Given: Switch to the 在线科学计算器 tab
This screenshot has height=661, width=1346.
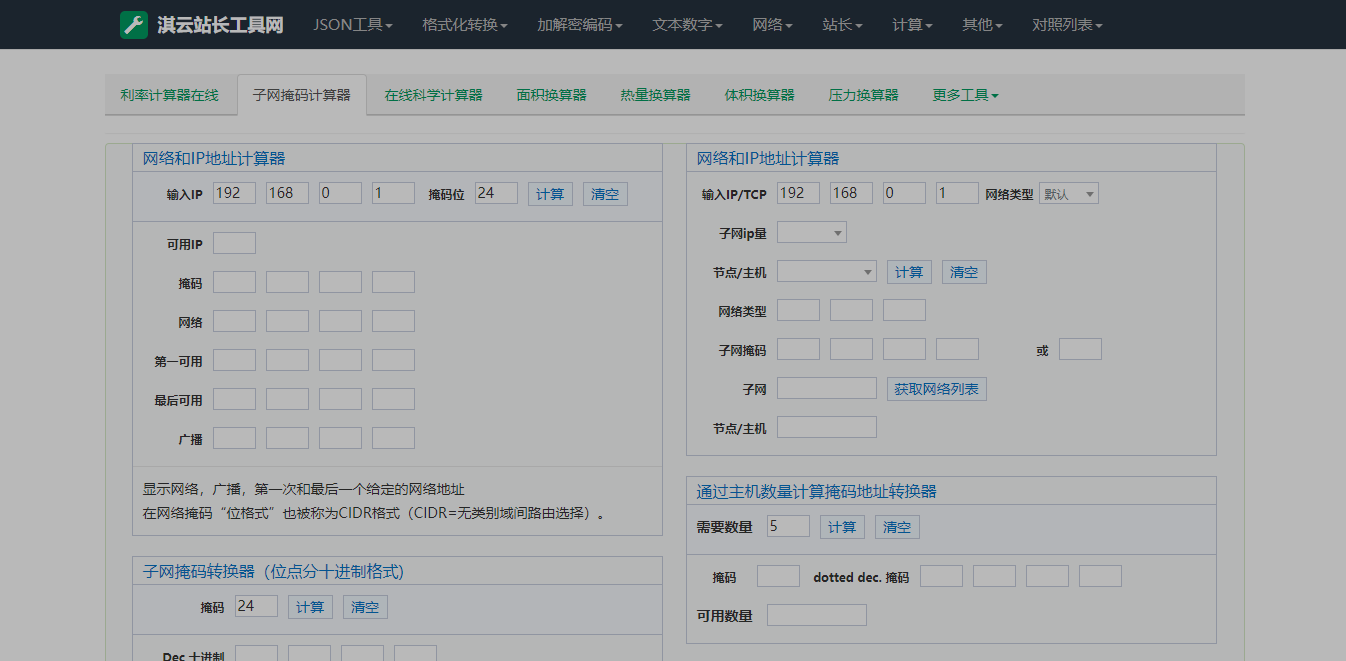Looking at the screenshot, I should pyautogui.click(x=434, y=95).
